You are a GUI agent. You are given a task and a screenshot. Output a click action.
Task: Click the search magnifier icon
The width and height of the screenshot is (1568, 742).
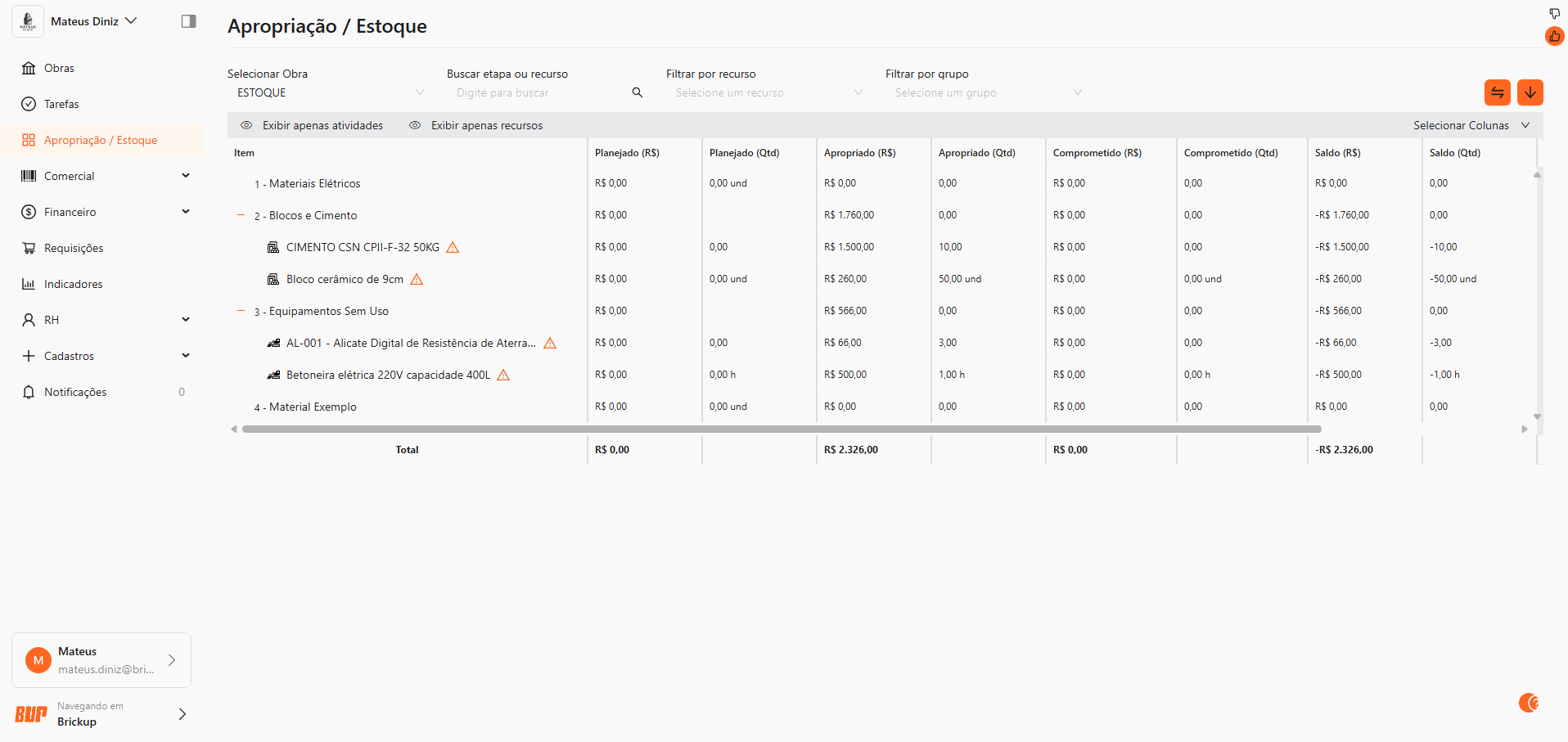[x=638, y=92]
